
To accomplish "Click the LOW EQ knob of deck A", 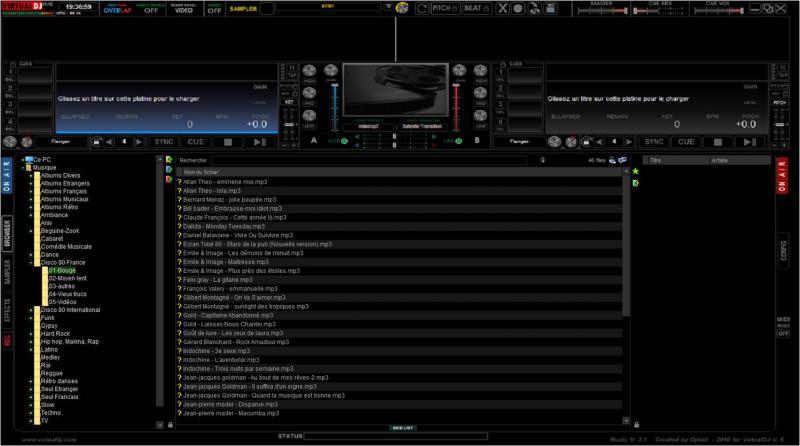I will coord(310,115).
